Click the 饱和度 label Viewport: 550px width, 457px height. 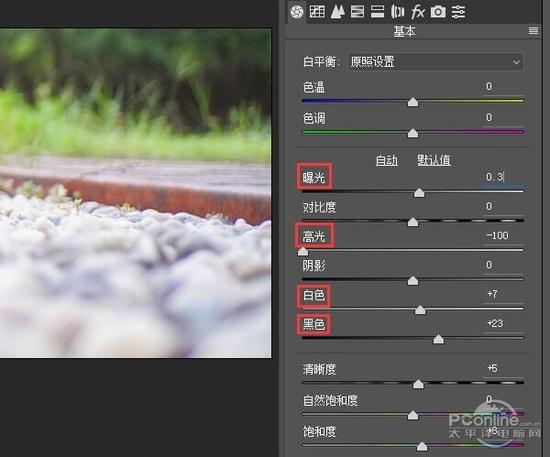[x=319, y=431]
